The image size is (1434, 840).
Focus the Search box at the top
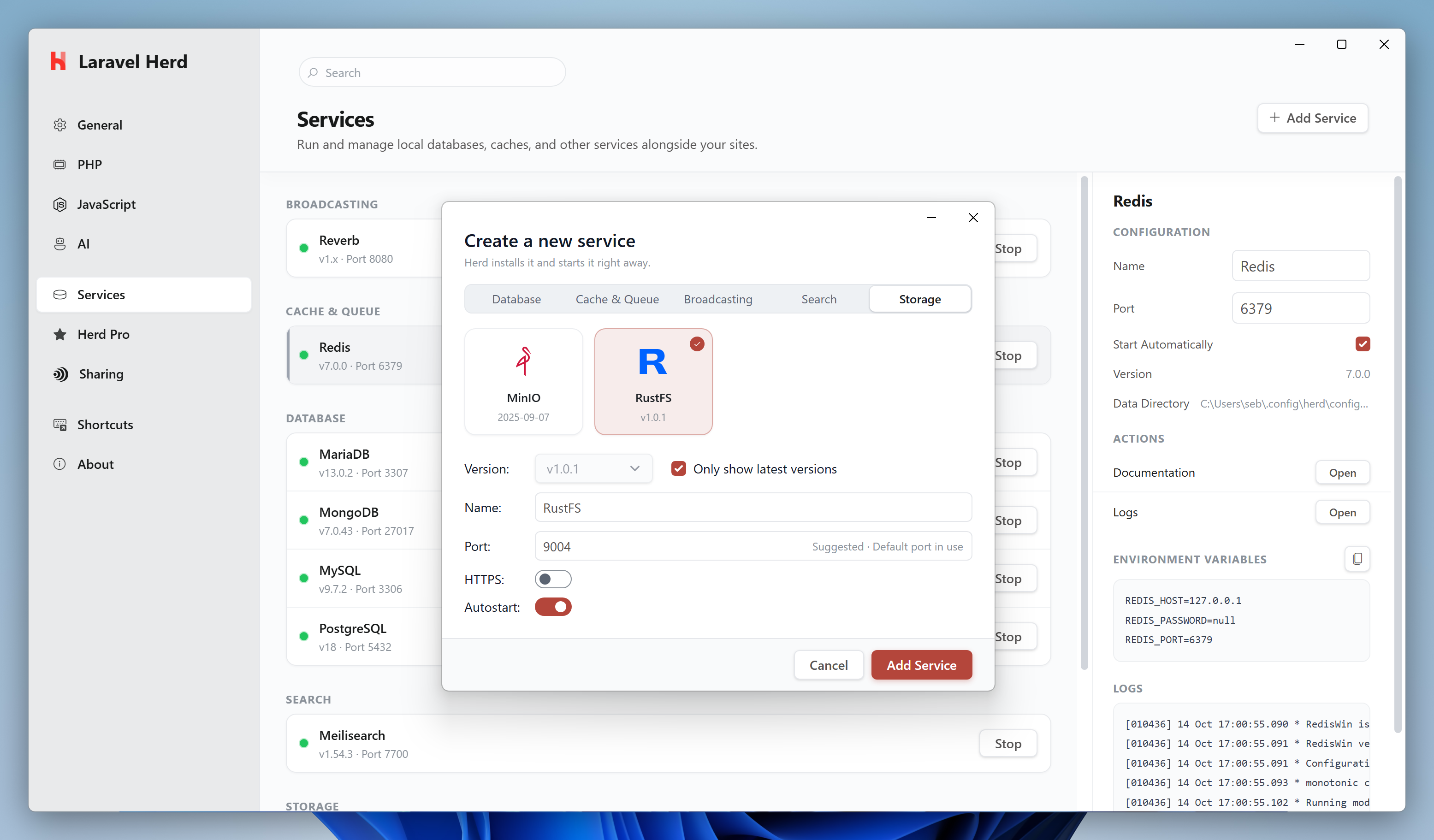coord(432,72)
